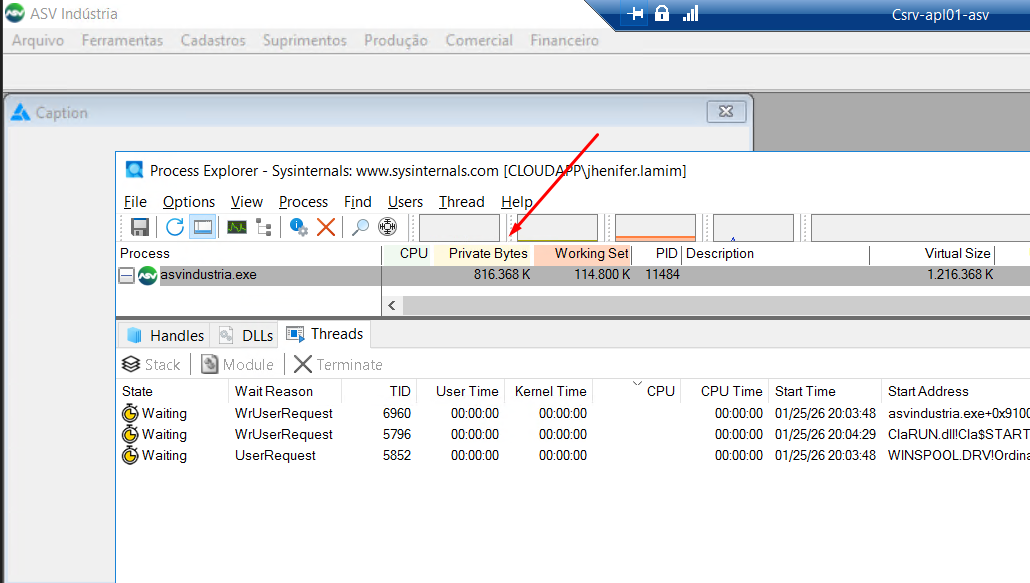1030x583 pixels.
Task: Open the Ferramentas menu in ASV Indústria
Action: click(x=122, y=41)
